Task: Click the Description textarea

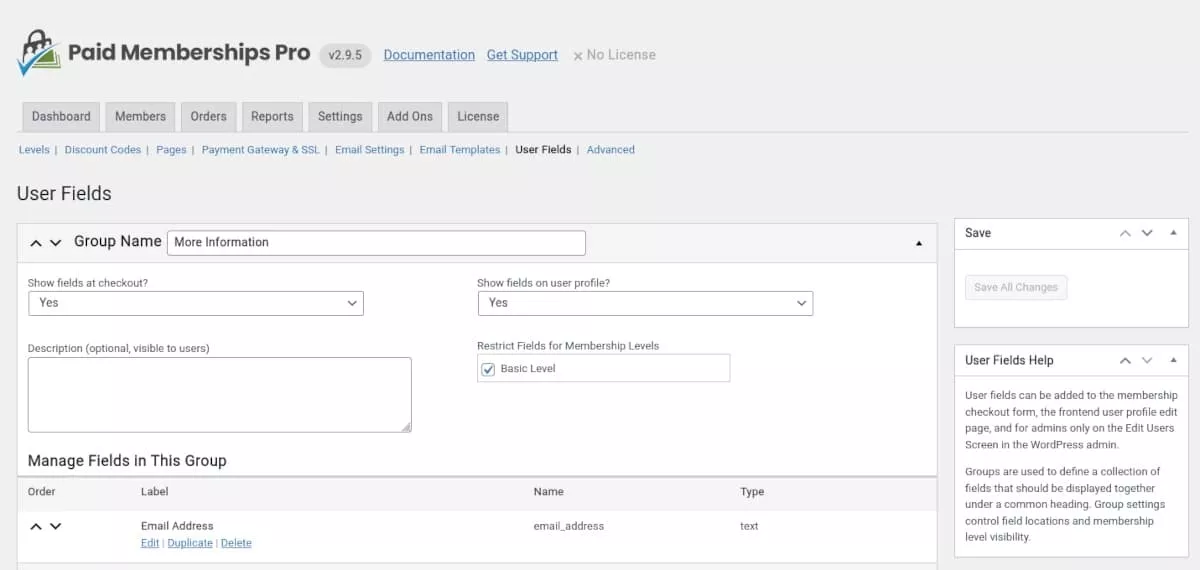Action: (220, 395)
